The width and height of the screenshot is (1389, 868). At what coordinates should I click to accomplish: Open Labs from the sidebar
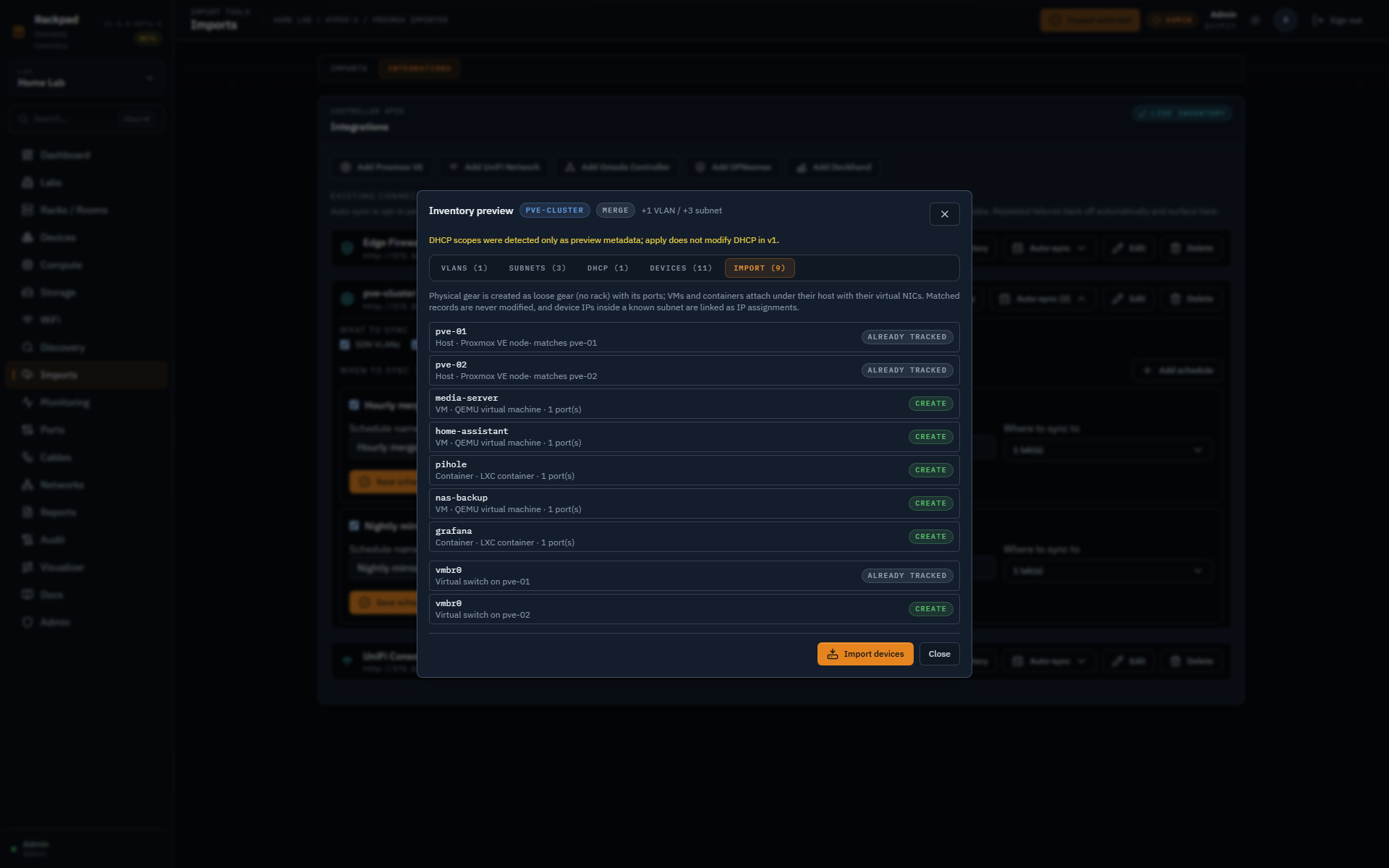(x=87, y=182)
